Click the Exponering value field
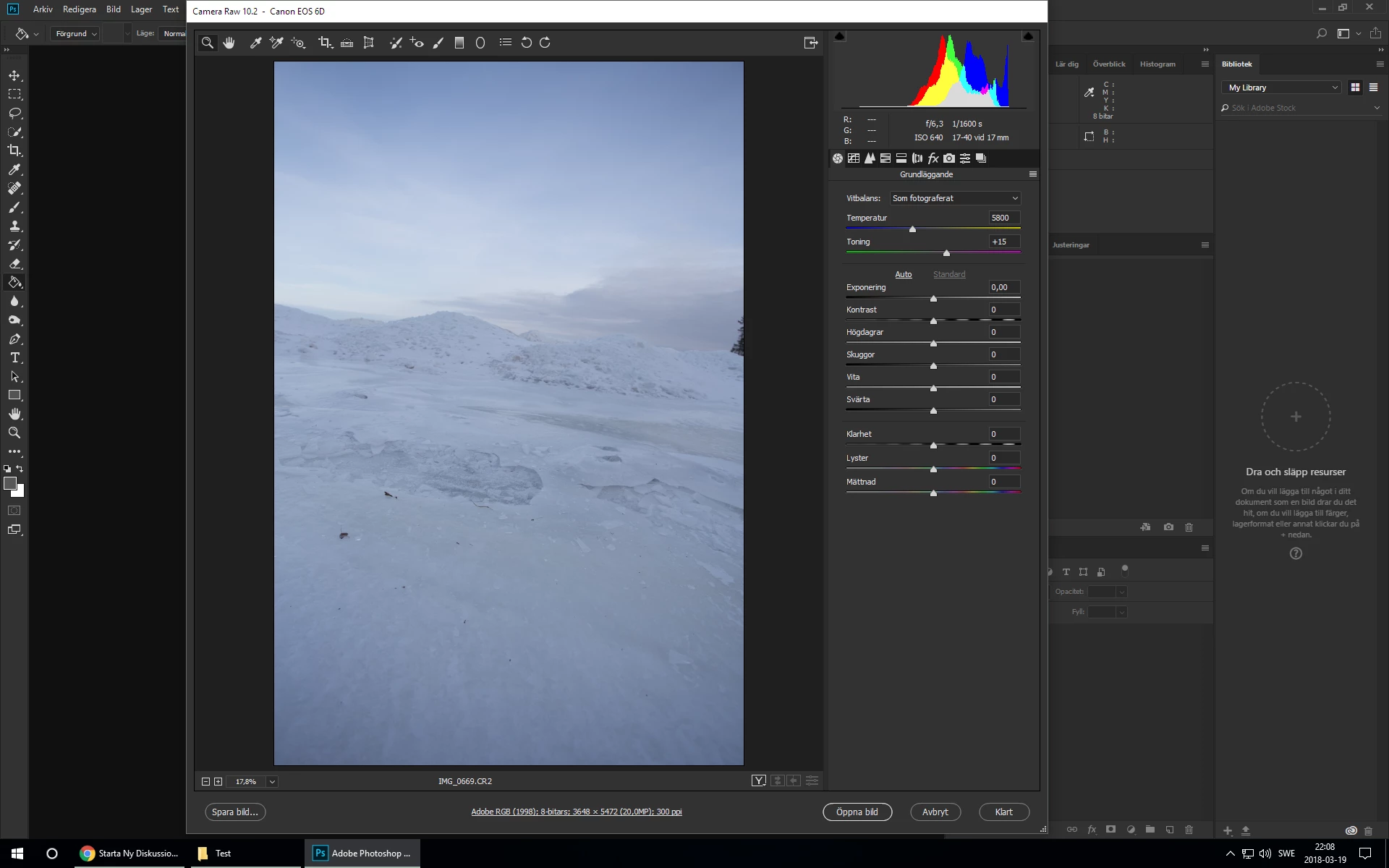Image resolution: width=1389 pixels, height=868 pixels. click(1003, 287)
